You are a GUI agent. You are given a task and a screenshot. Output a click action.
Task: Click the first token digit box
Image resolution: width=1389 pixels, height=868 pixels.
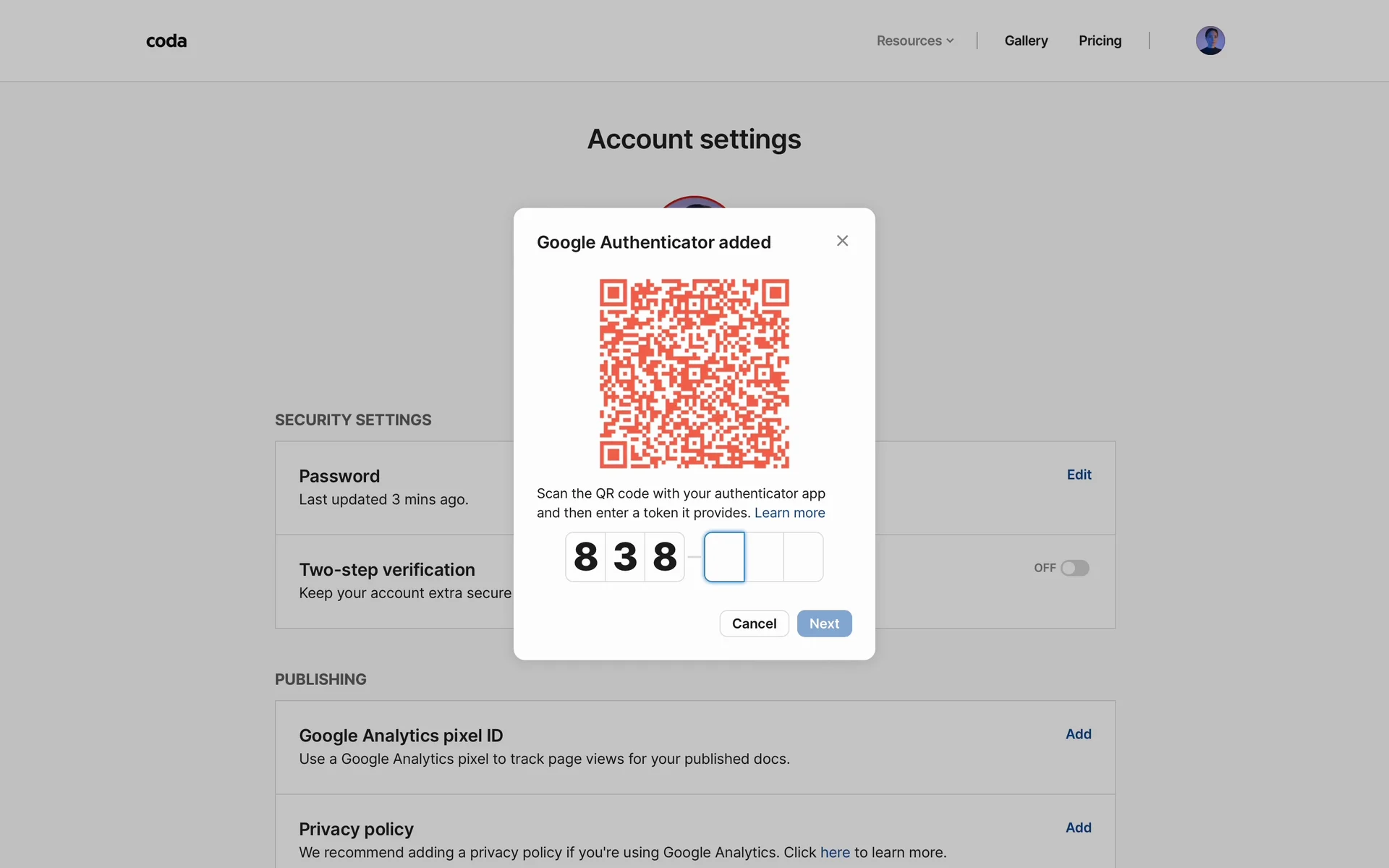[x=585, y=557]
